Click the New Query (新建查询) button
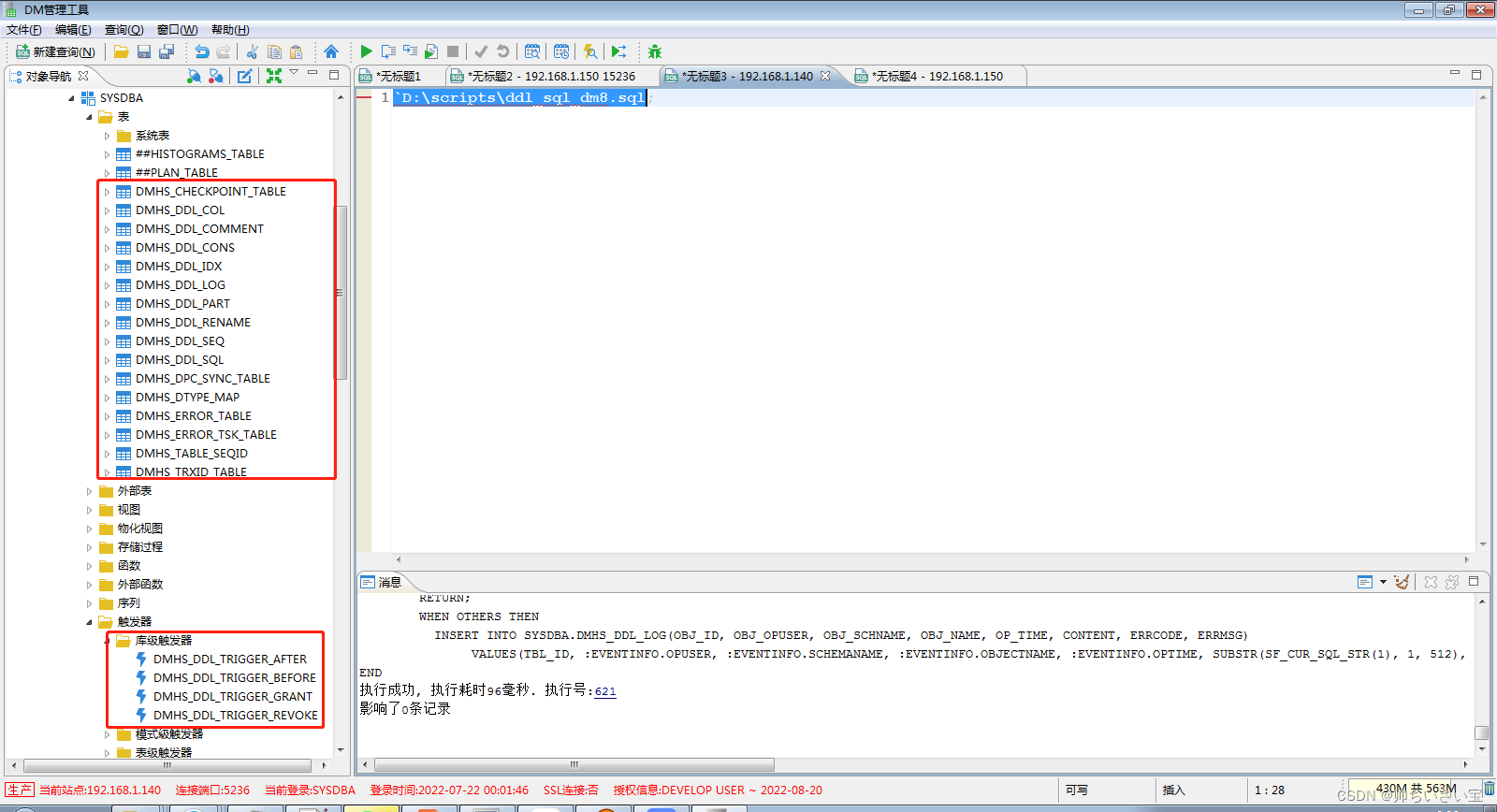 click(x=56, y=51)
